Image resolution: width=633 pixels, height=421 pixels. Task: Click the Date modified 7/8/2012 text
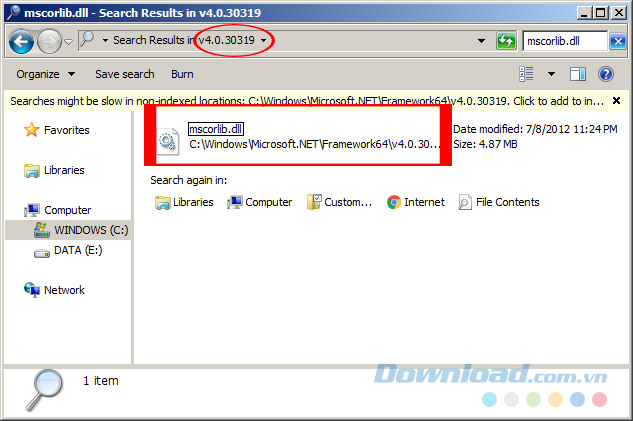click(535, 129)
